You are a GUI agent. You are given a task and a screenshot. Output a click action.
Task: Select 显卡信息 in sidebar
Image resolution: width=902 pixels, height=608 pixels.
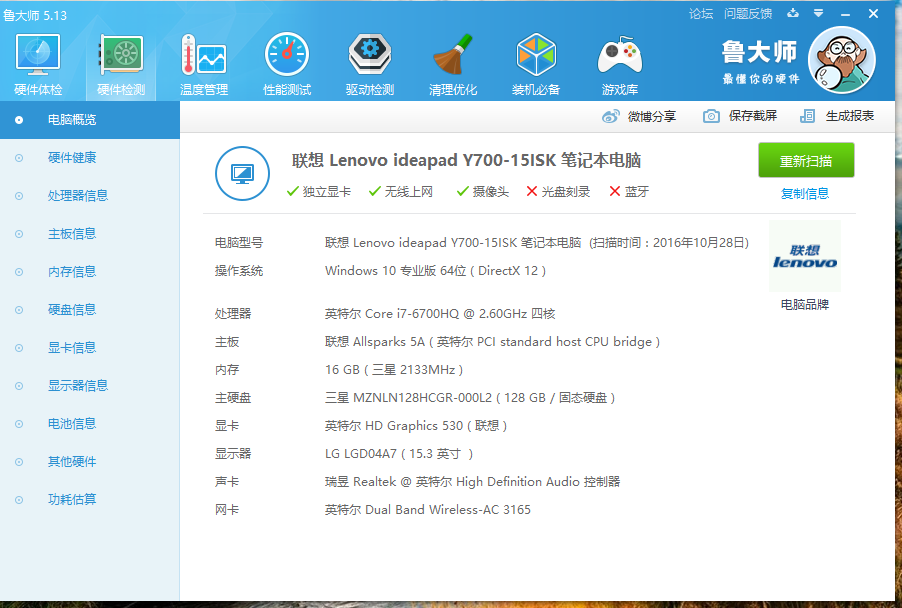90,347
